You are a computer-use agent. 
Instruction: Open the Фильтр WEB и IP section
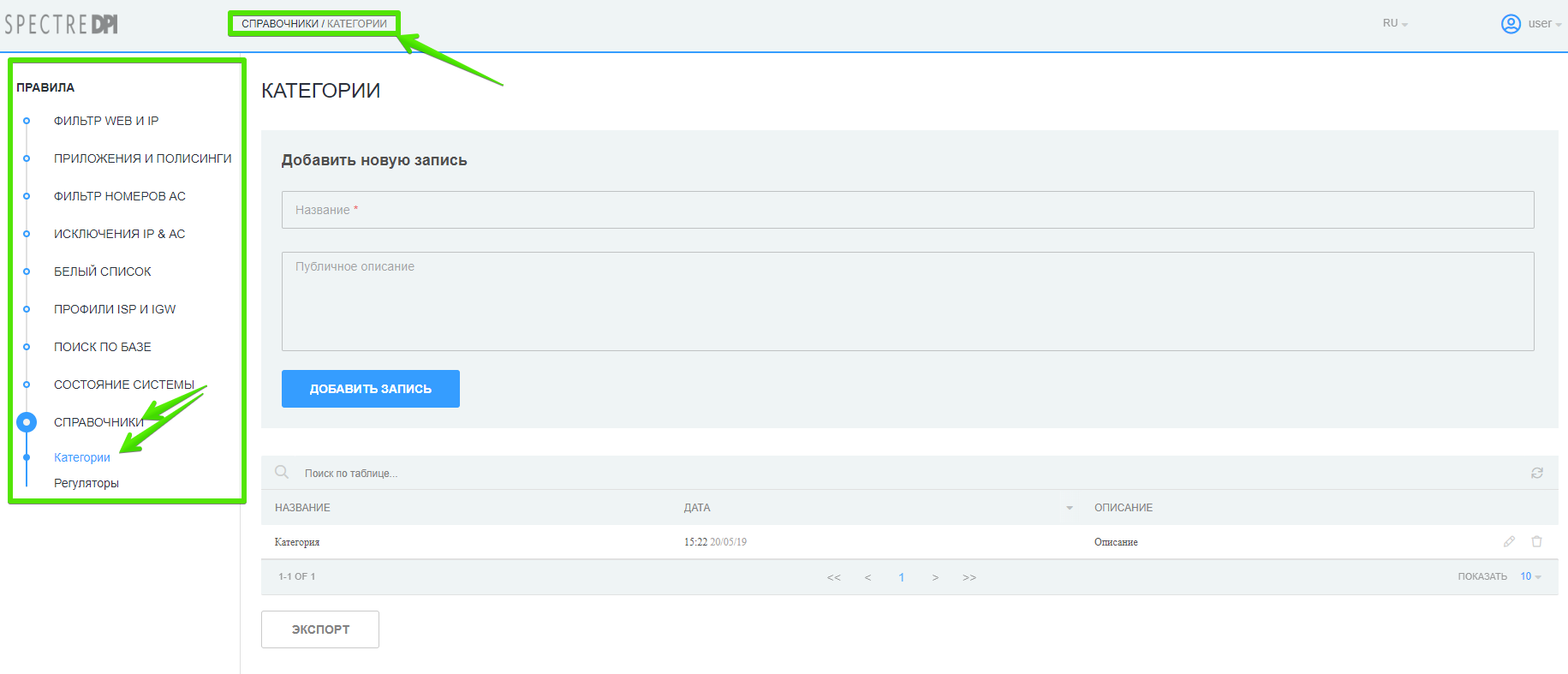[x=106, y=121]
